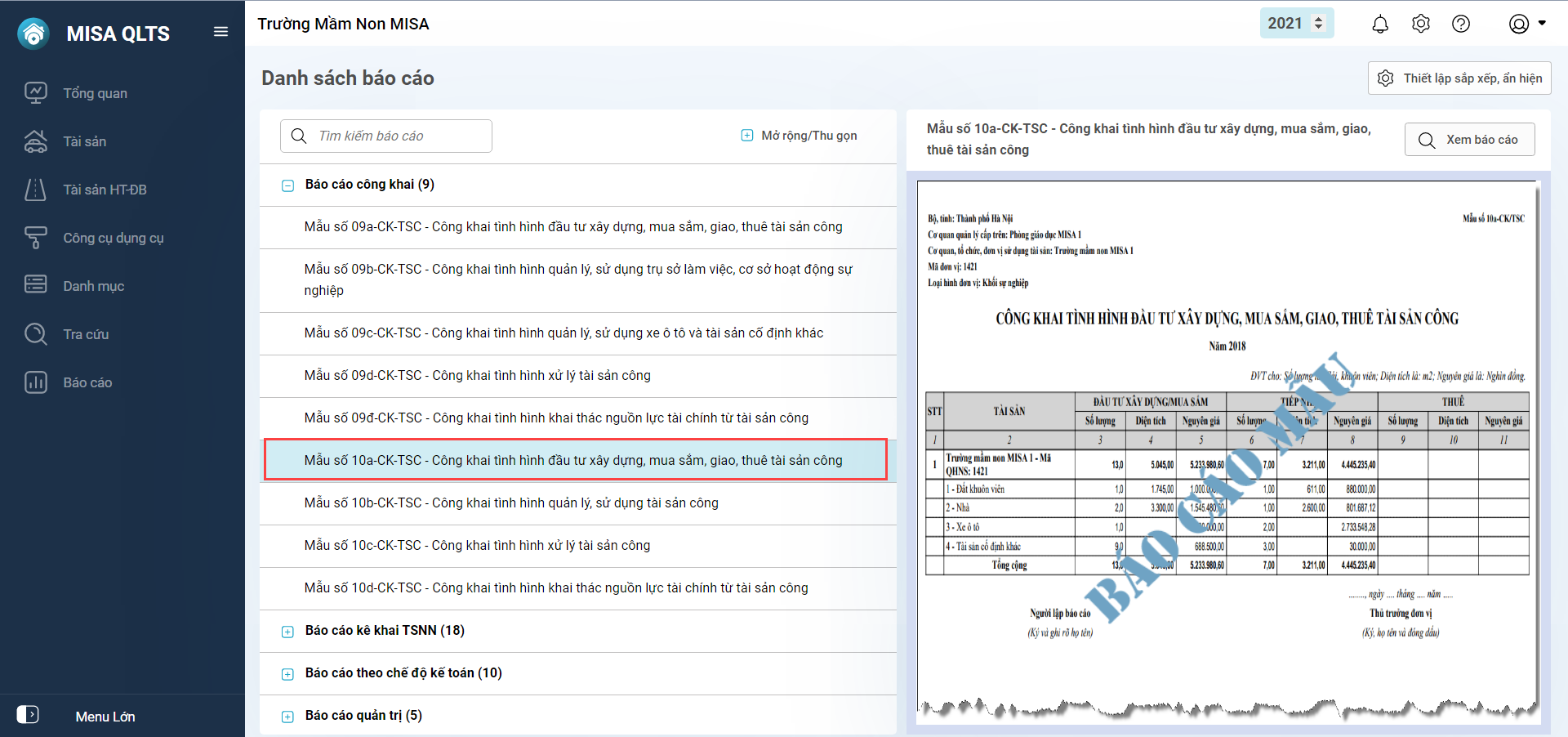Go to Tra cứu menu item
1568x737 pixels.
pos(86,334)
